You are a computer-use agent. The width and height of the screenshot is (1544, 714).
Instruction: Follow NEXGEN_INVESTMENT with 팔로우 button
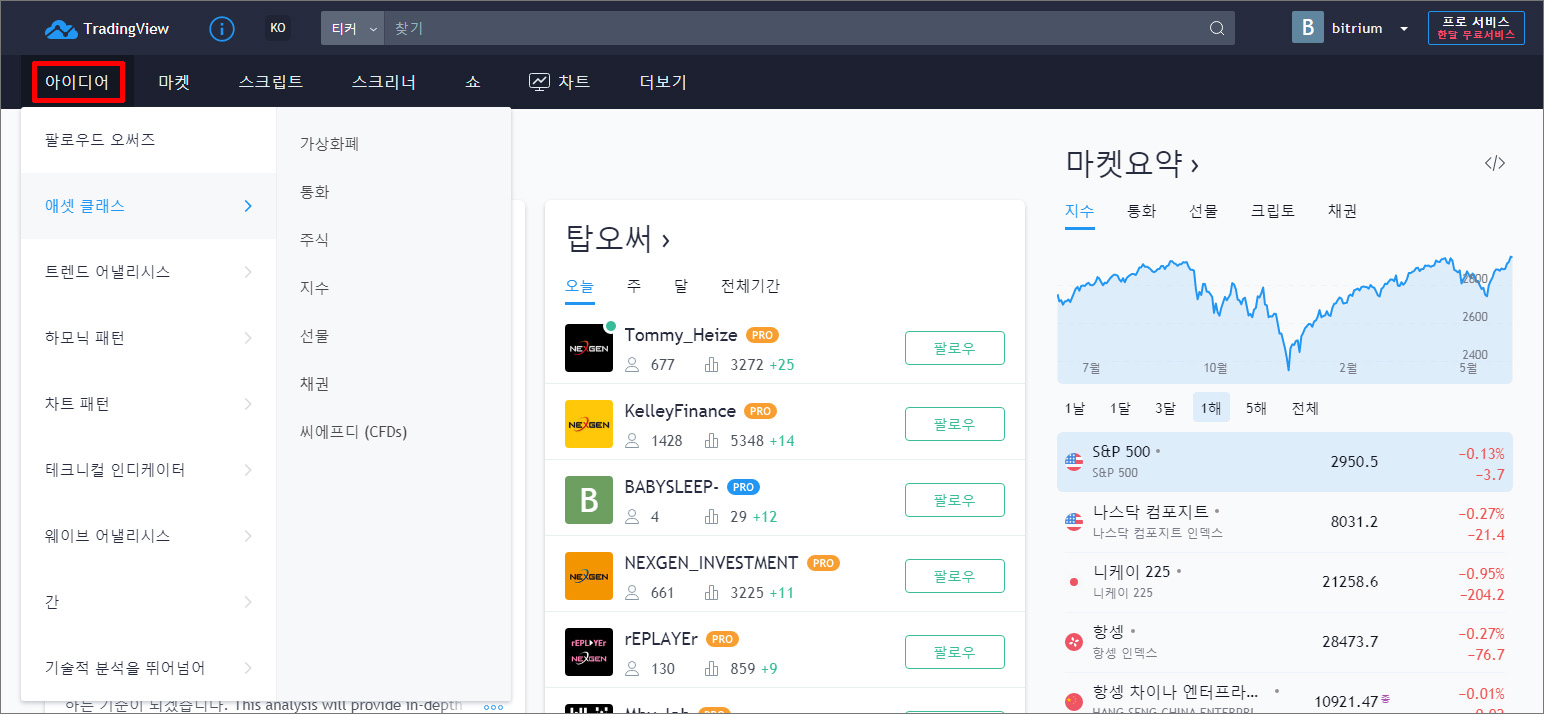pyautogui.click(x=955, y=576)
